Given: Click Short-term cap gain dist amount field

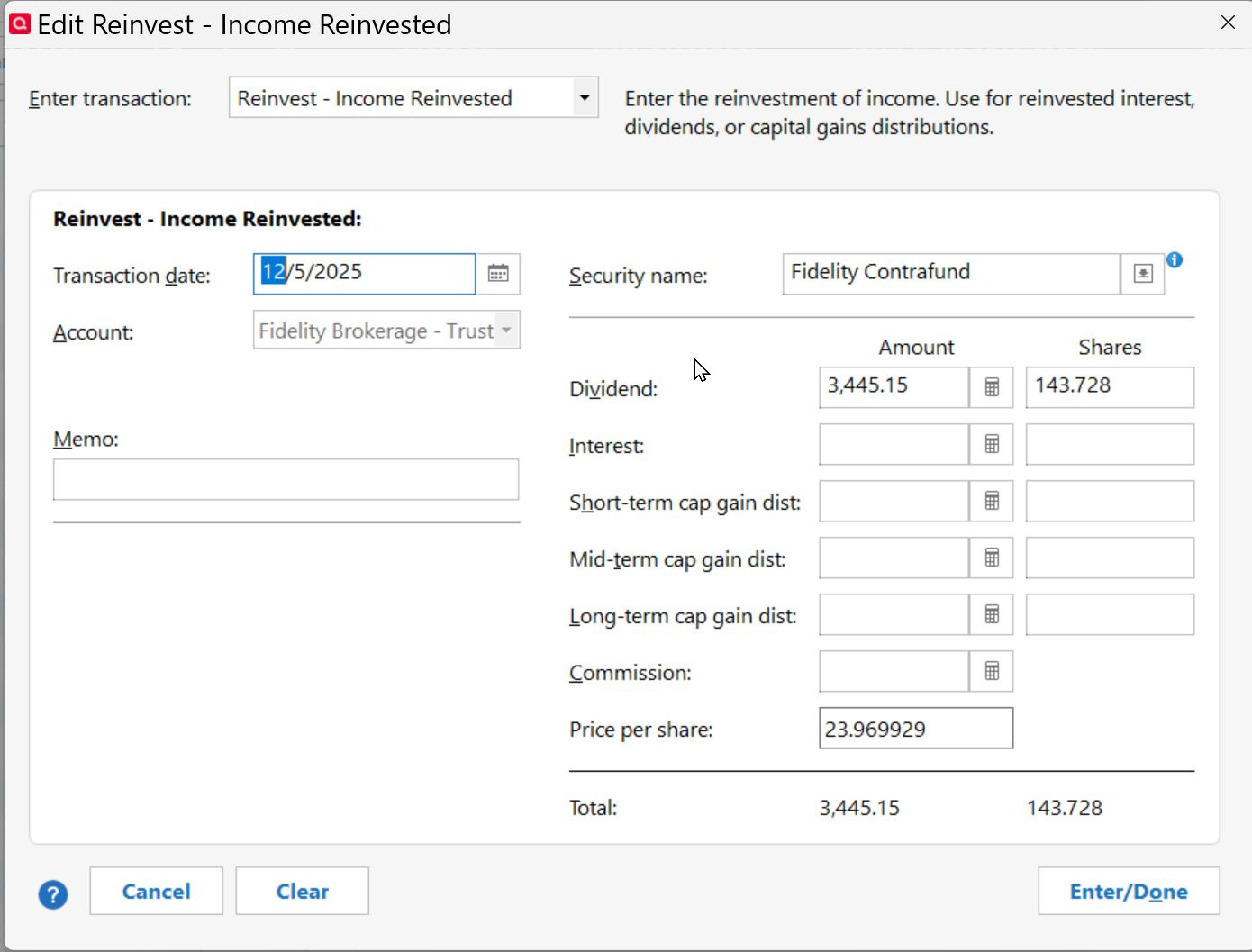Looking at the screenshot, I should (x=894, y=501).
